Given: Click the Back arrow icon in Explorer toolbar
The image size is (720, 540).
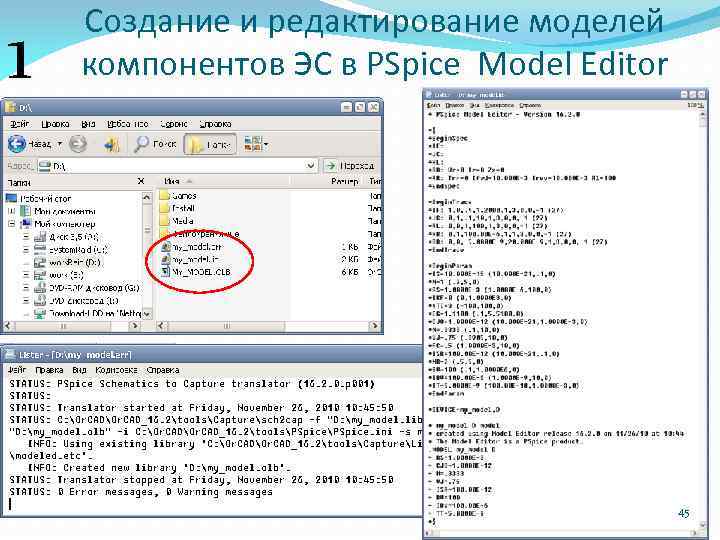Looking at the screenshot, I should pyautogui.click(x=17, y=144).
